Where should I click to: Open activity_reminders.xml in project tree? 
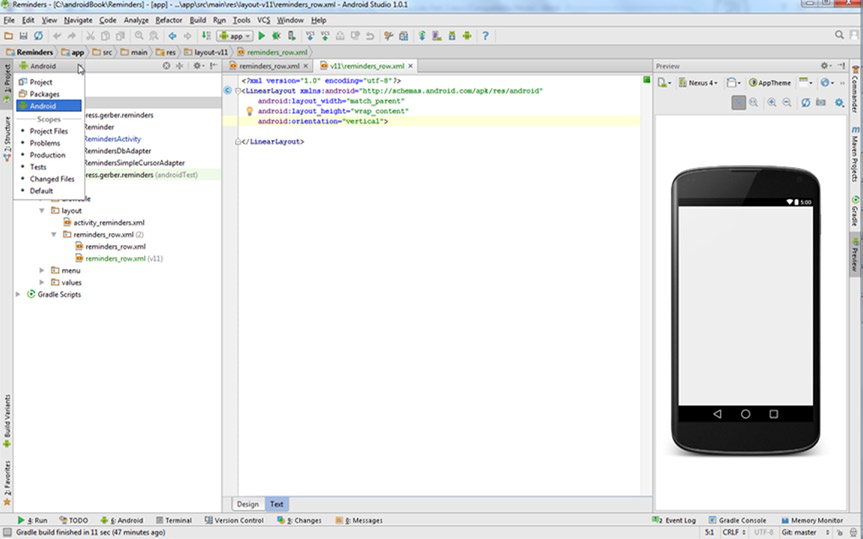[x=109, y=222]
